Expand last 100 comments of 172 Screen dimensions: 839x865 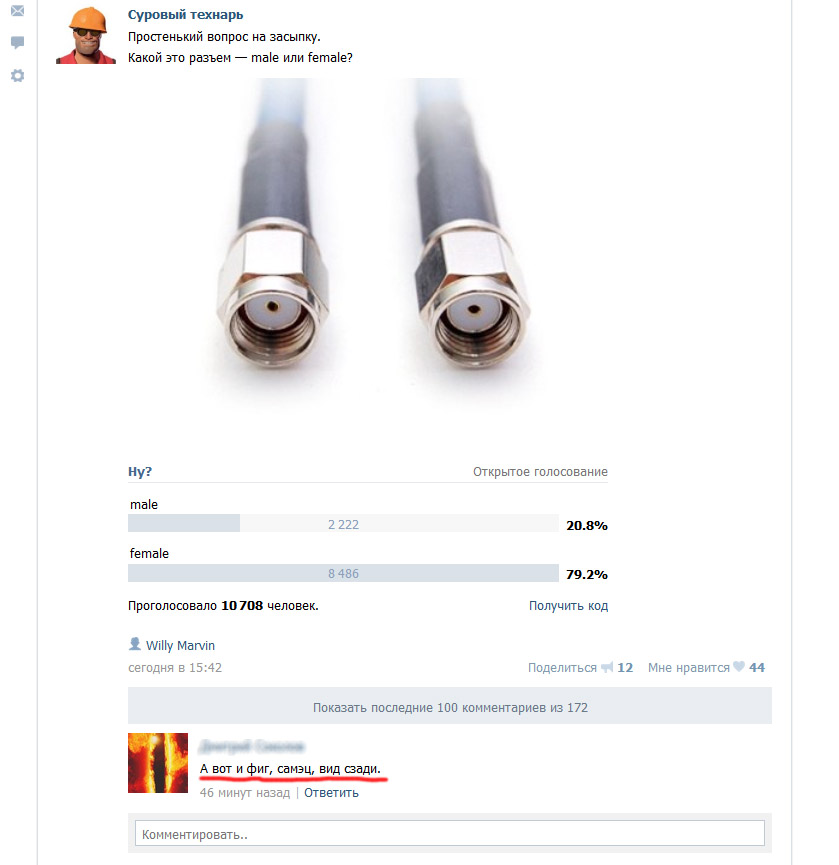(450, 706)
